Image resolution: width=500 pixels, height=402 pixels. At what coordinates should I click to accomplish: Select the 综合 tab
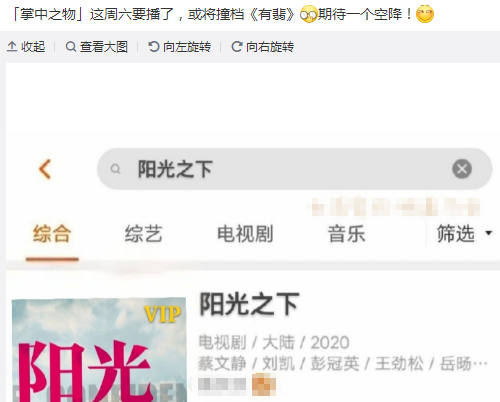coord(52,234)
